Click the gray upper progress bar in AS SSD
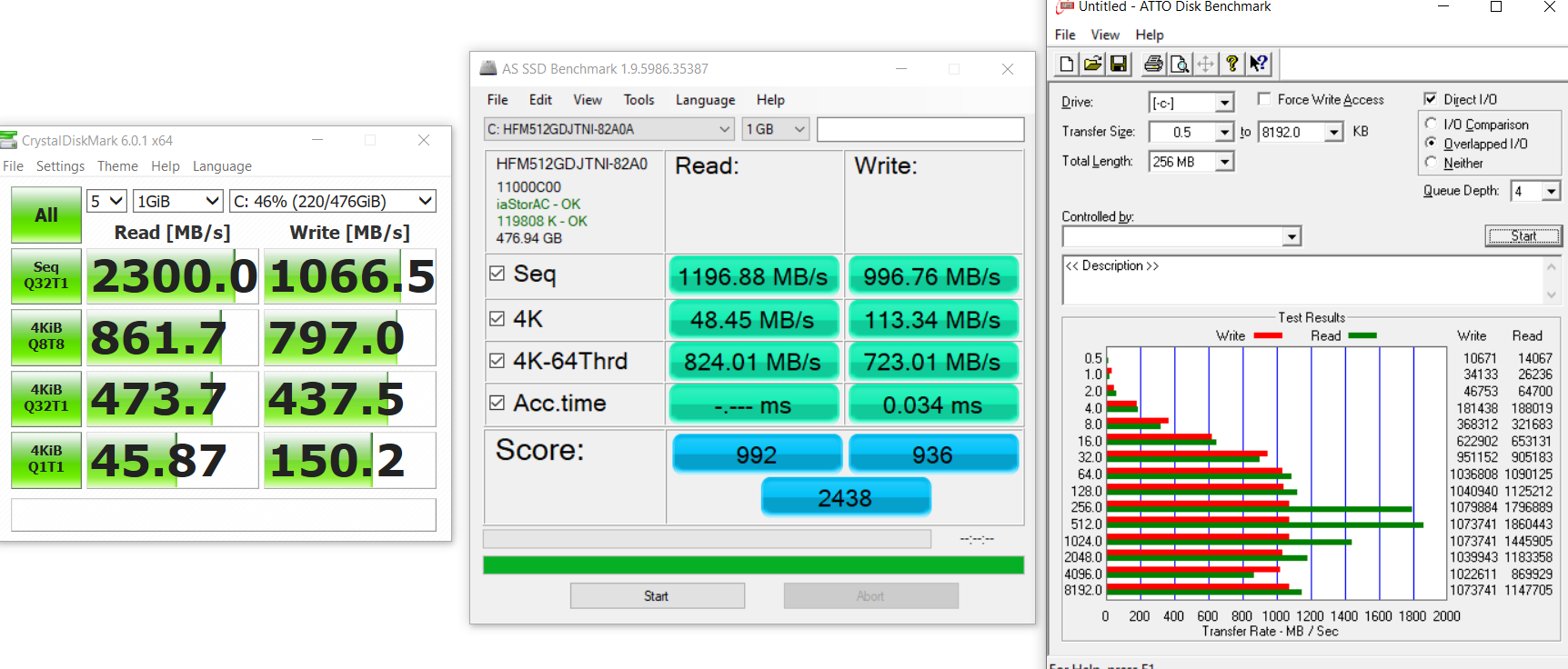Viewport: 1568px width, 669px height. [x=707, y=538]
